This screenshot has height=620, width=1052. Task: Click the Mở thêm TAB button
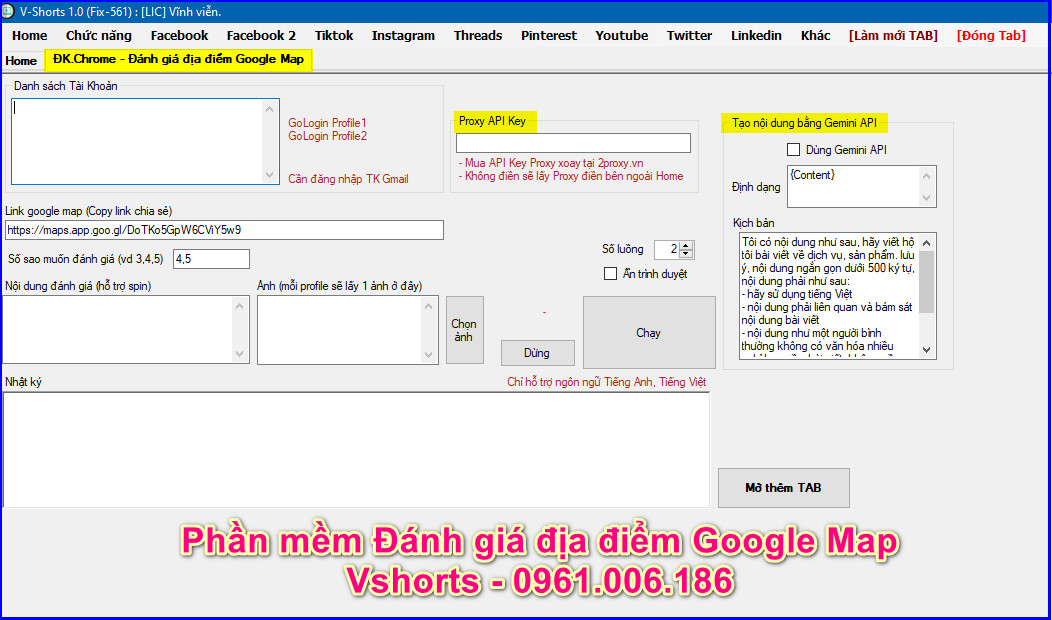point(784,488)
